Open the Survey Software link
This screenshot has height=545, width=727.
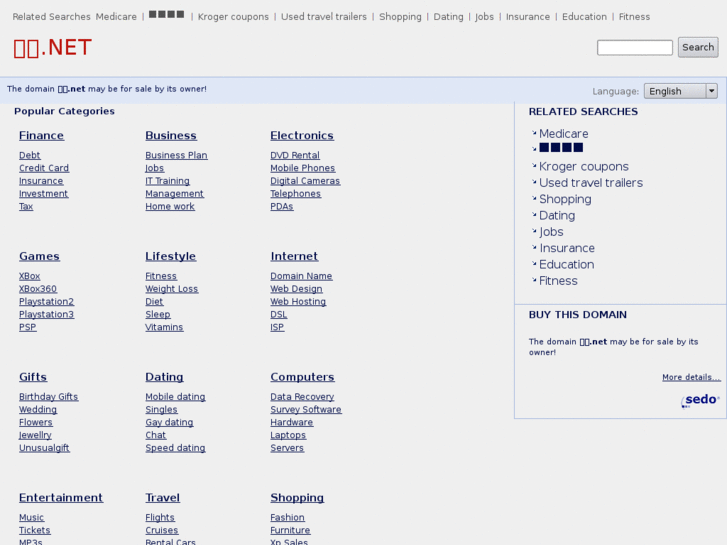(306, 410)
